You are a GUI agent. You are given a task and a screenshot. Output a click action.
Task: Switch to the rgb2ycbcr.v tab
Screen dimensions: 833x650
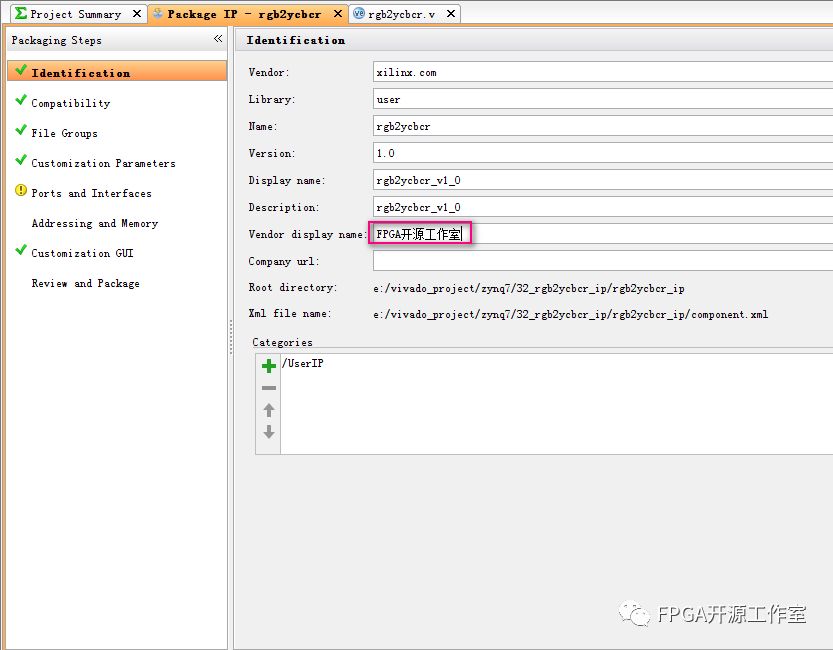pos(401,14)
